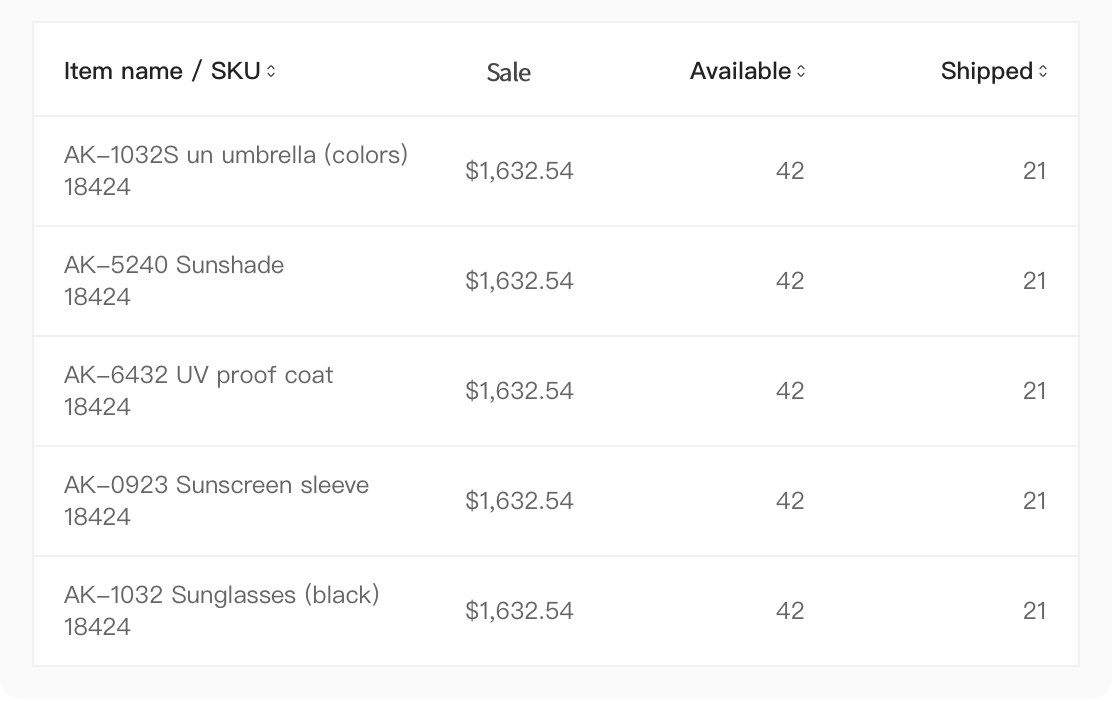Select sale price of Sunglasses (black) row
Screen dimensions: 1112x701
(519, 611)
